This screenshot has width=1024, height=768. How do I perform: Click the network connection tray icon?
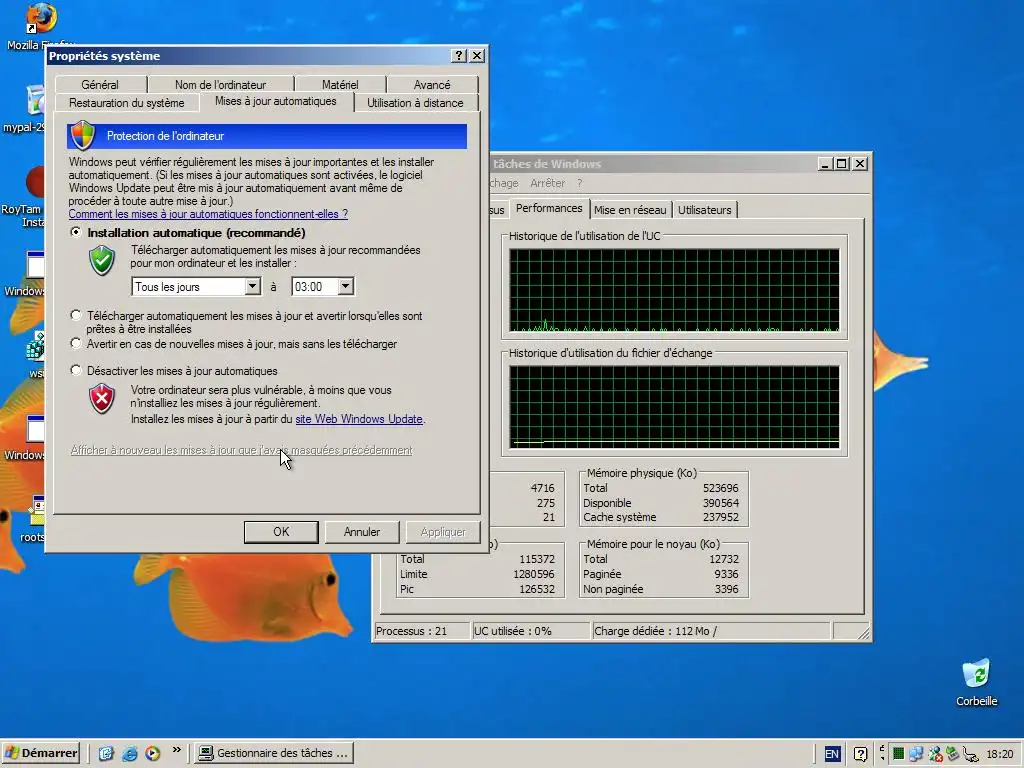coord(916,754)
